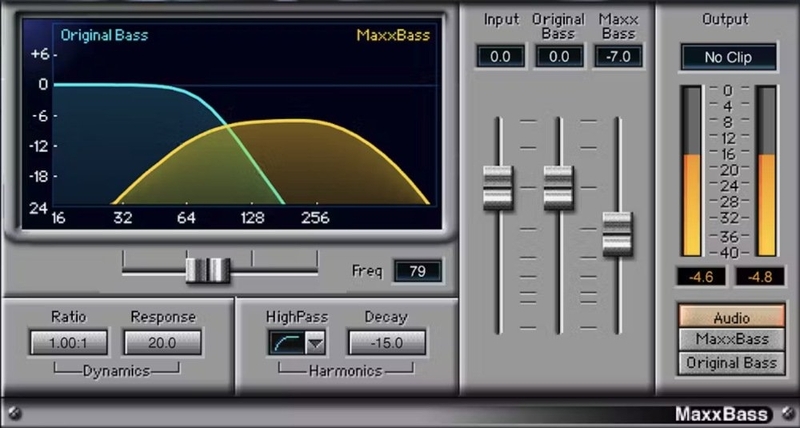This screenshot has width=800, height=428.
Task: Click the Decay label text
Action: click(386, 317)
